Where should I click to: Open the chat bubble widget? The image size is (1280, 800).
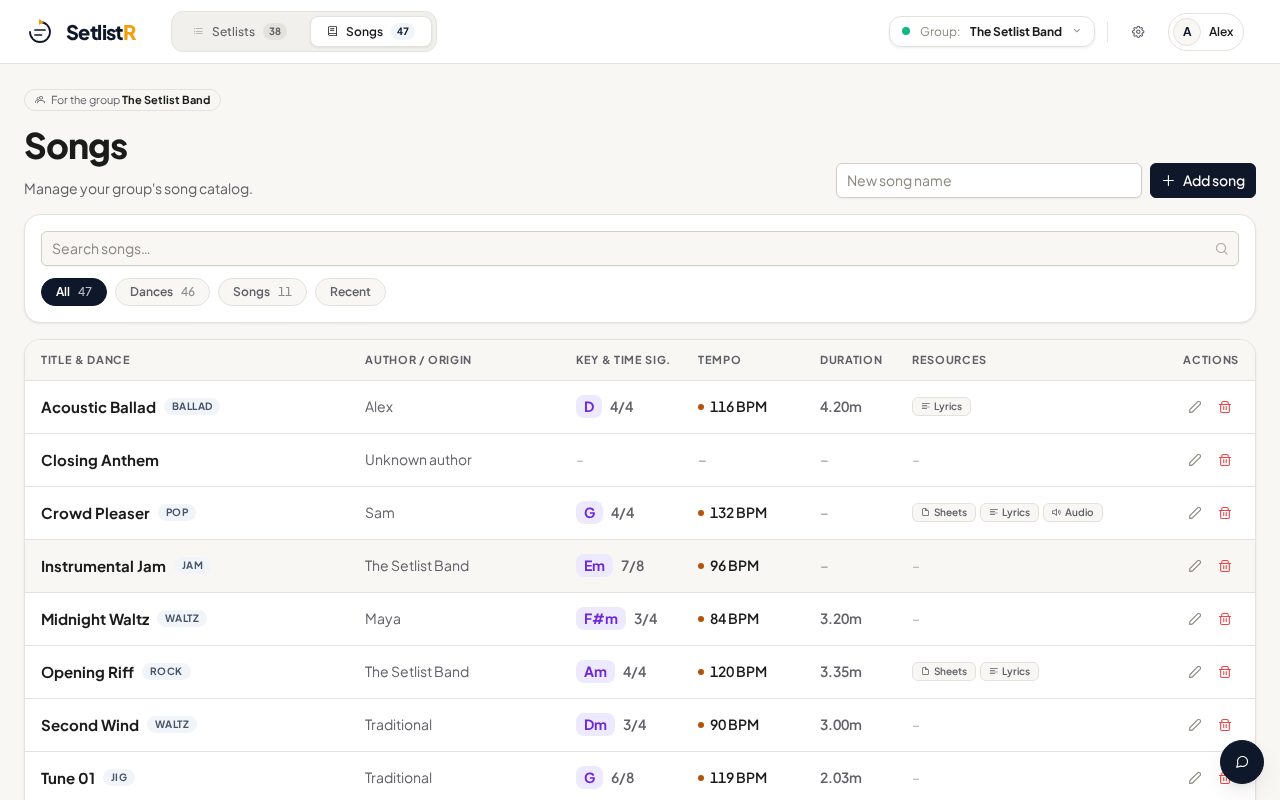click(x=1242, y=762)
